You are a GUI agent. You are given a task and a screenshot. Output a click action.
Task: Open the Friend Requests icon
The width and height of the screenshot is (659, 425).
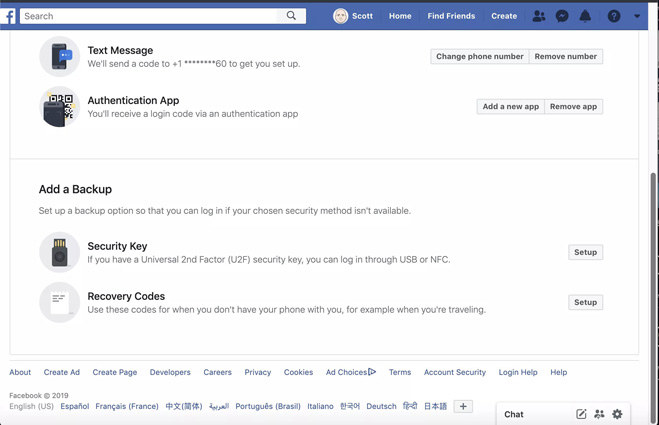[539, 16]
